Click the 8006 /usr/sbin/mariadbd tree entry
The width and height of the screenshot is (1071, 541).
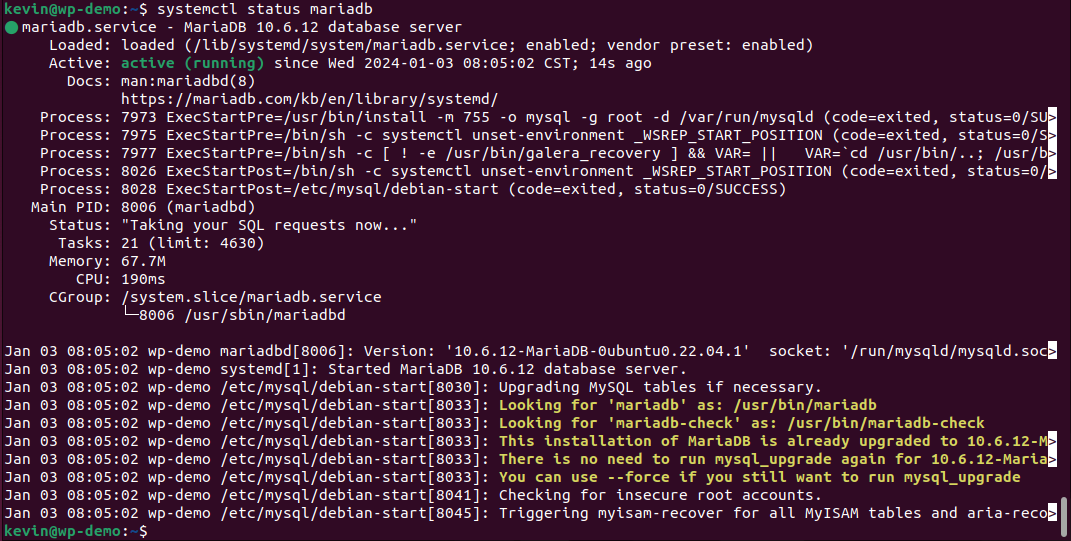tap(234, 316)
